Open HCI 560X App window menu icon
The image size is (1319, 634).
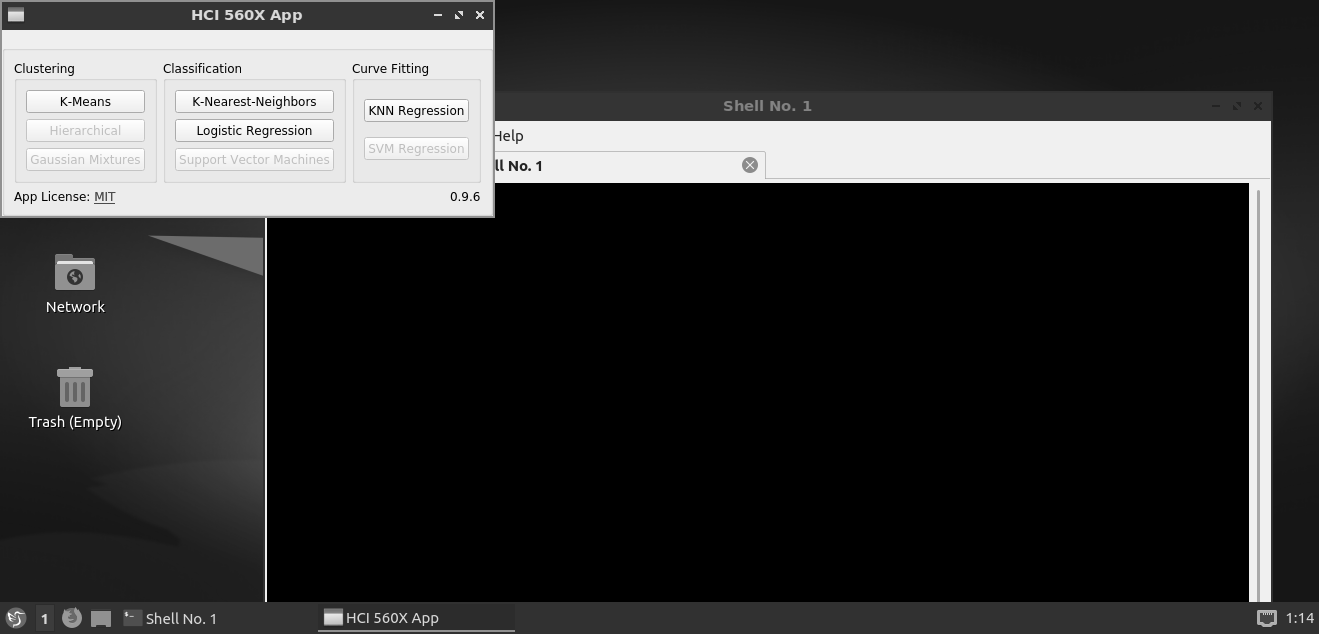tap(16, 15)
